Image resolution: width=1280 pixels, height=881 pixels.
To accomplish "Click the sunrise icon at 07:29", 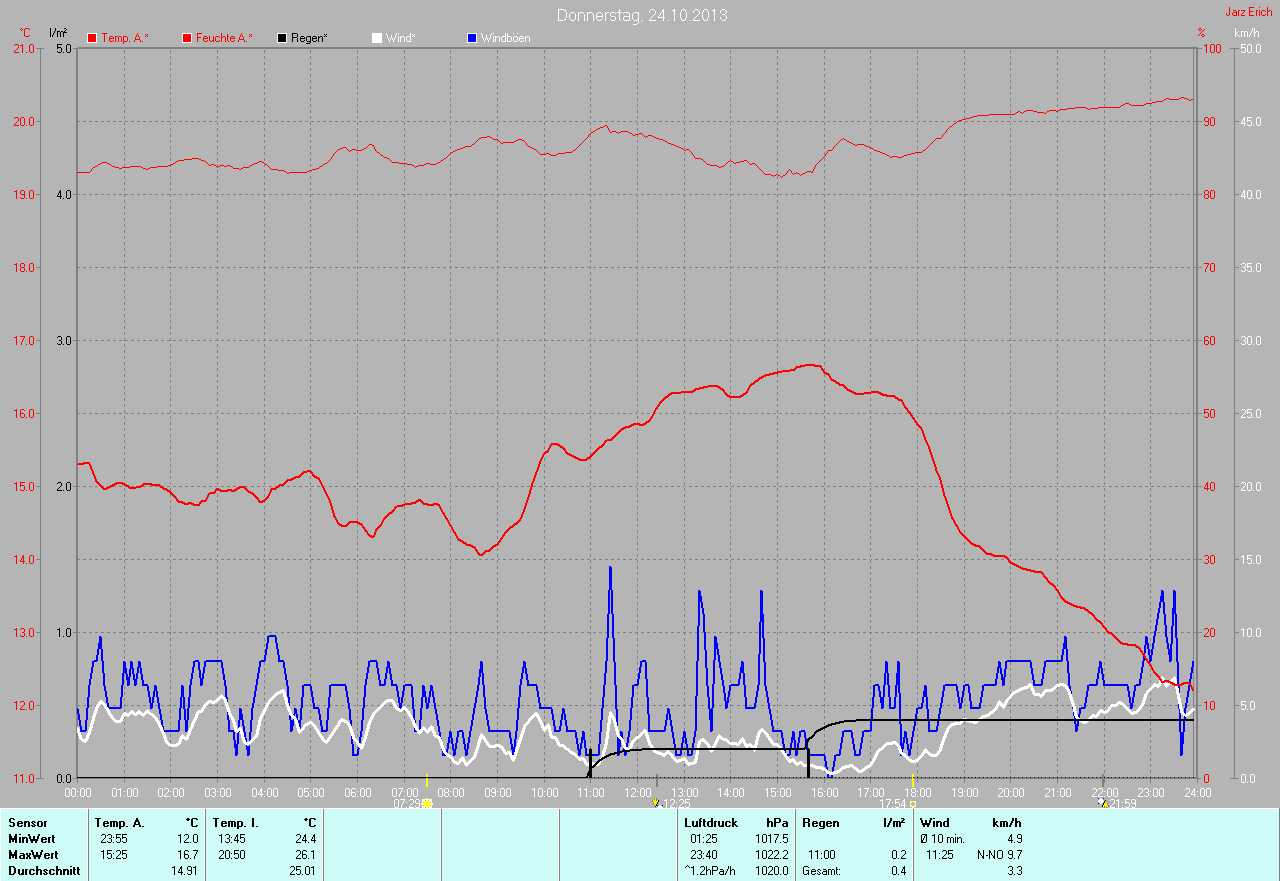I will click(427, 803).
